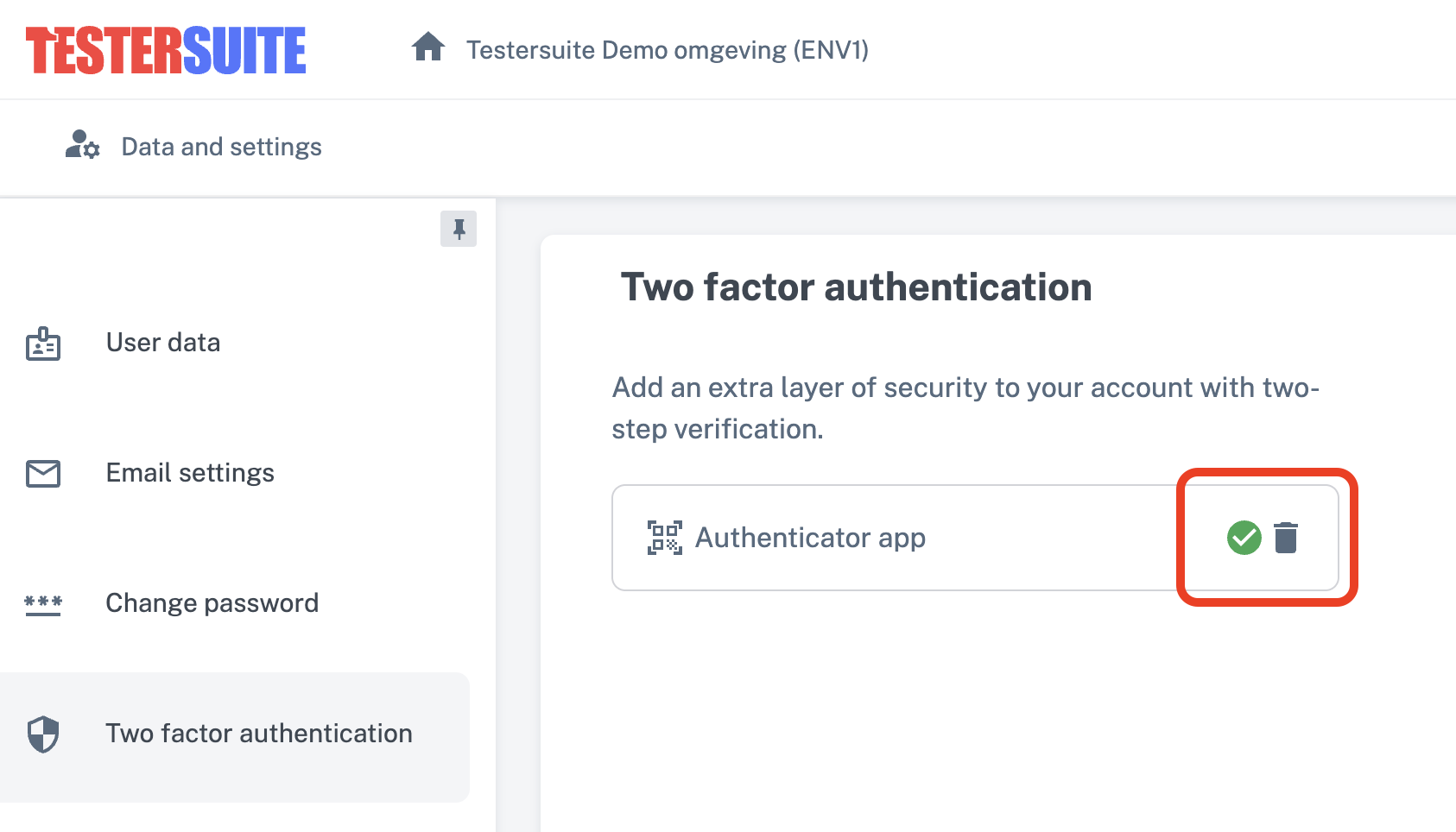Click the QR code icon beside Authenticator app
This screenshot has width=1456, height=832.
coord(664,538)
